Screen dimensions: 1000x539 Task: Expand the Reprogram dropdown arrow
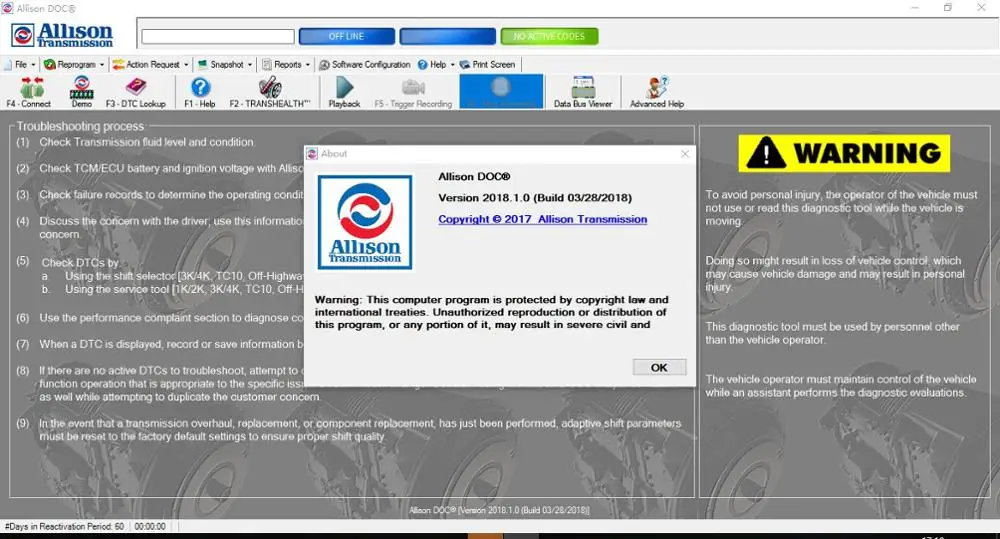pyautogui.click(x=101, y=64)
